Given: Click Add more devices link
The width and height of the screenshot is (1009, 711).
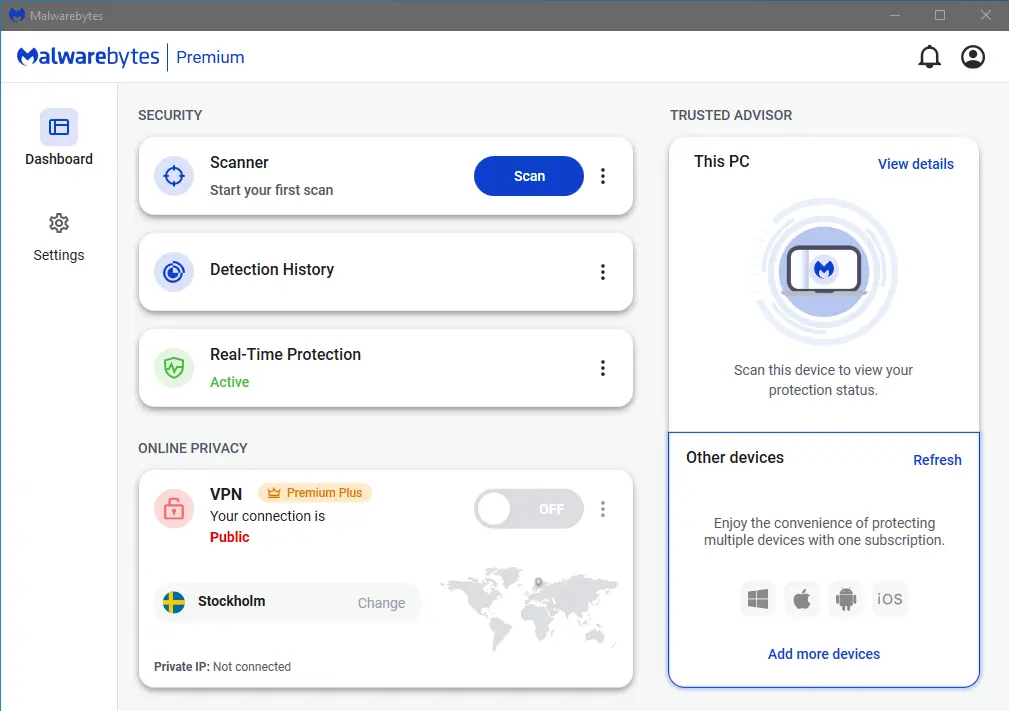Looking at the screenshot, I should (x=824, y=654).
